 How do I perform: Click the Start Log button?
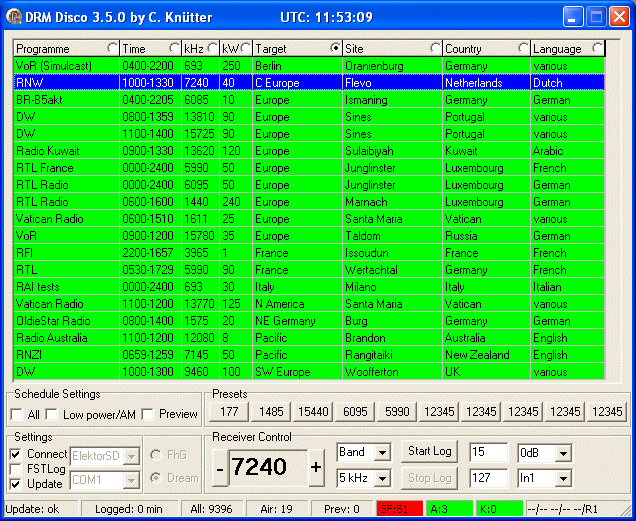430,452
